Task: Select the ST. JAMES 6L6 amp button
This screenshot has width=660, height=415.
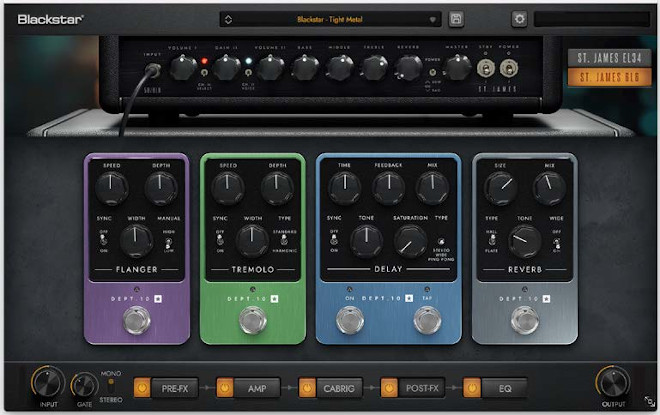Action: click(x=602, y=76)
